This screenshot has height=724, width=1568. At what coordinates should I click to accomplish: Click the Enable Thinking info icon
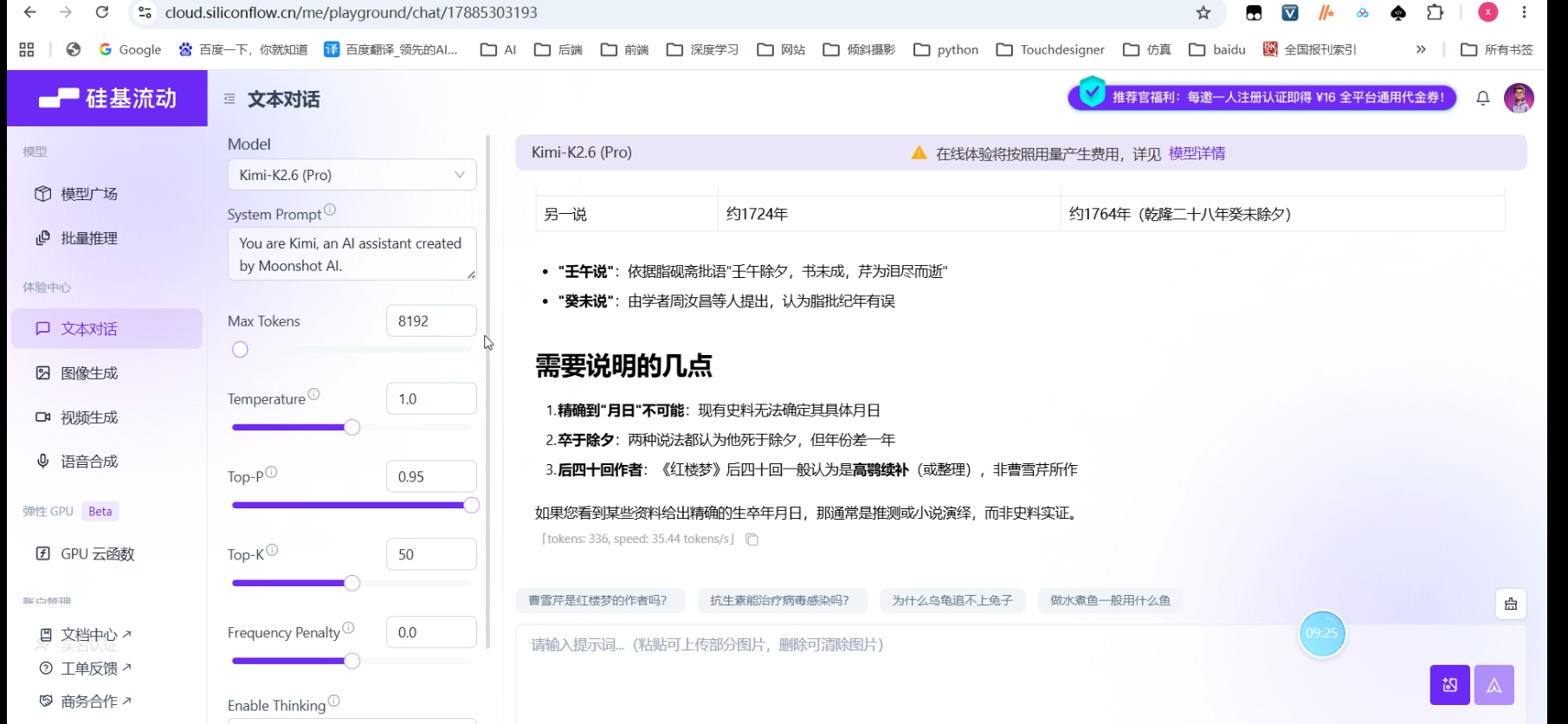pyautogui.click(x=333, y=701)
